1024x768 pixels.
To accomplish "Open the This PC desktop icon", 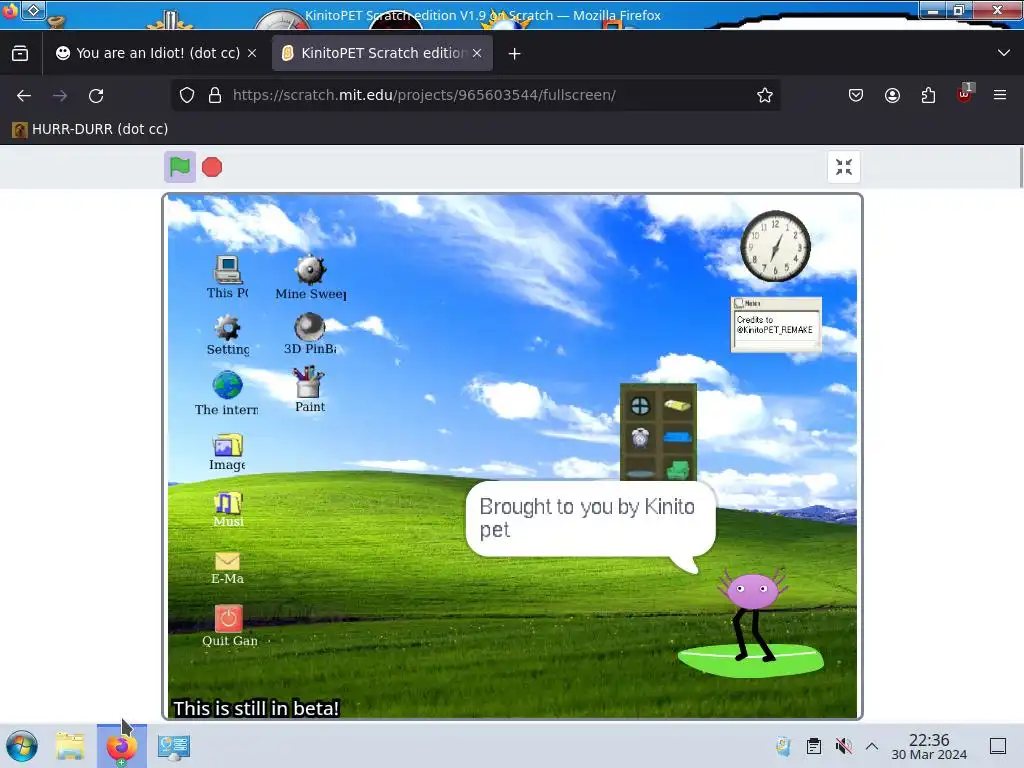I will (228, 277).
